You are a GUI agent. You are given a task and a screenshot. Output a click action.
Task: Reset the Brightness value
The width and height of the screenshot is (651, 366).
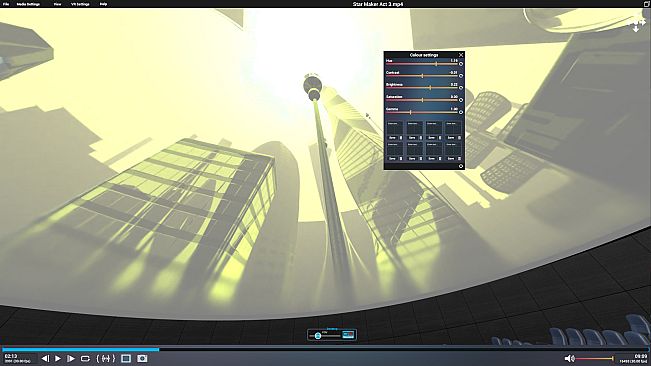(x=461, y=88)
